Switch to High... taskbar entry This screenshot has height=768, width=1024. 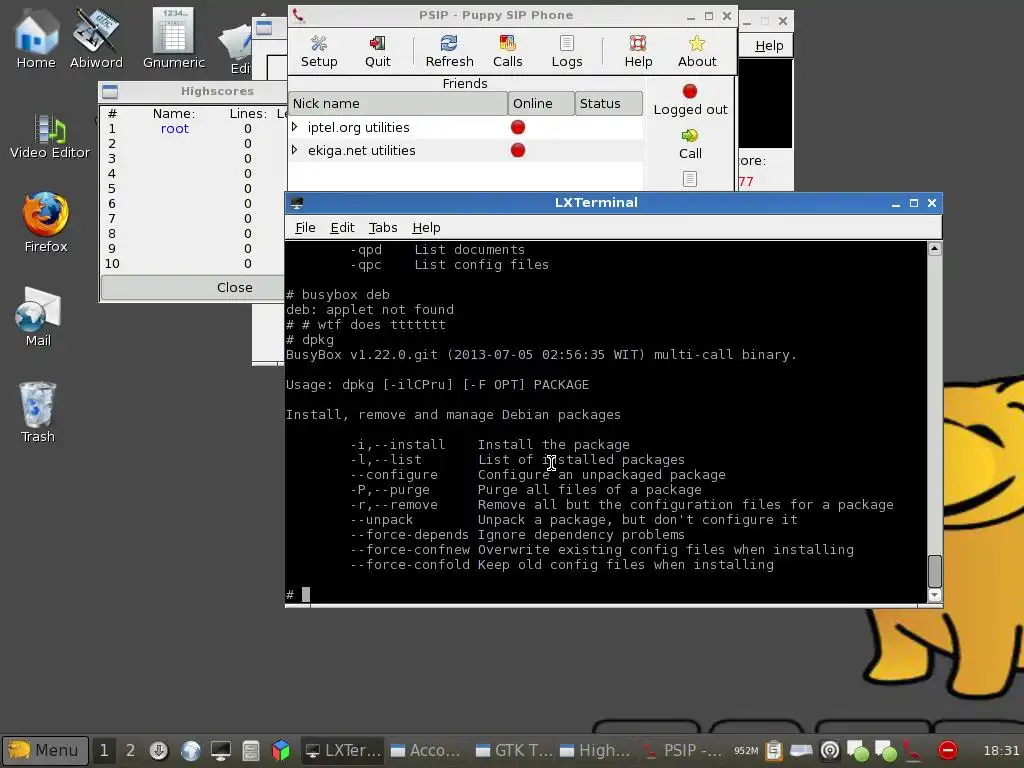click(597, 750)
